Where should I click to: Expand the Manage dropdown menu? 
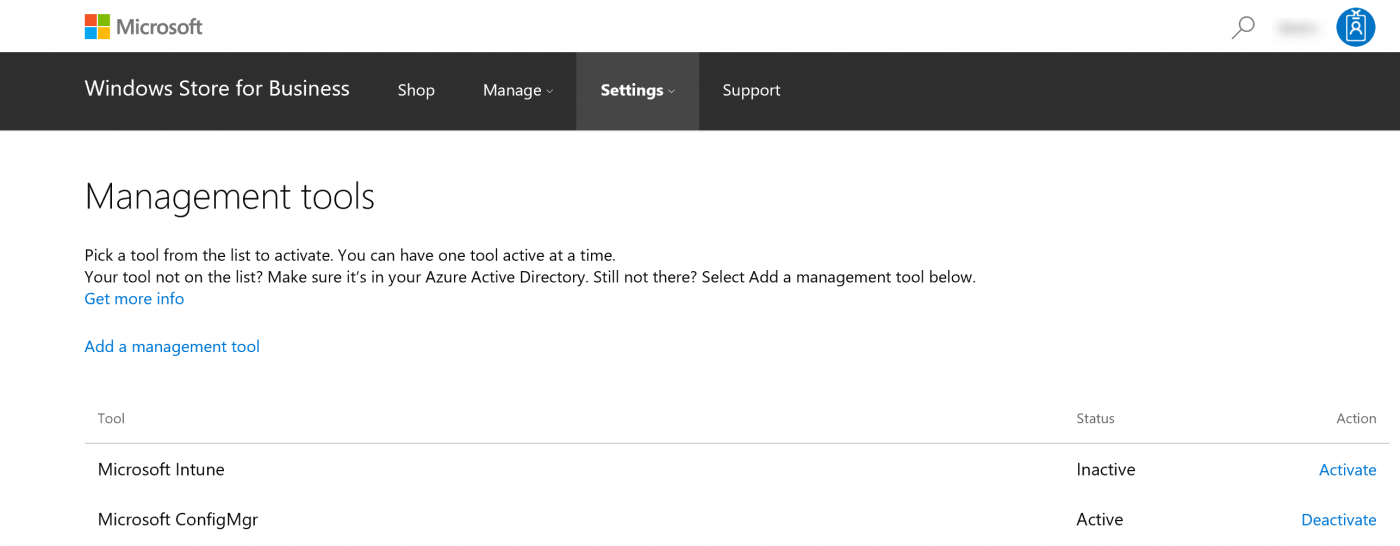(x=517, y=90)
